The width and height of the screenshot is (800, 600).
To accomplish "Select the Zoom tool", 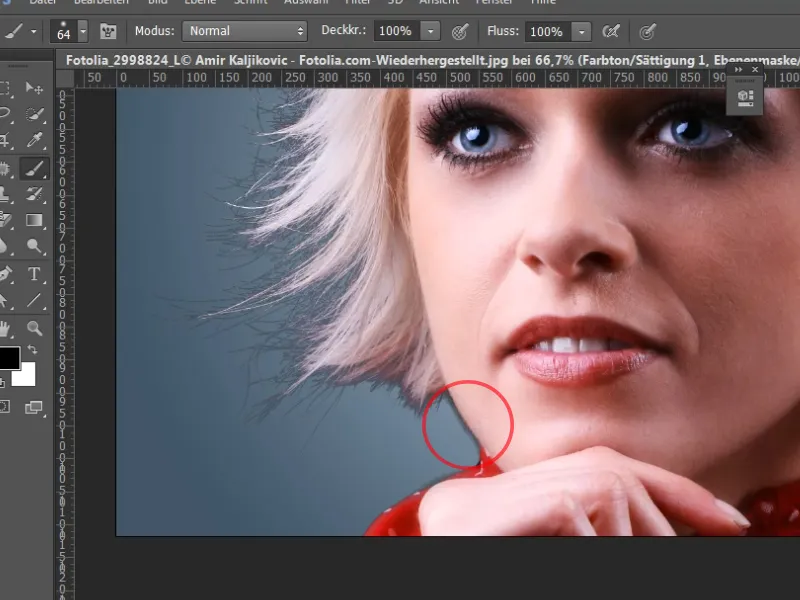I will (34, 328).
